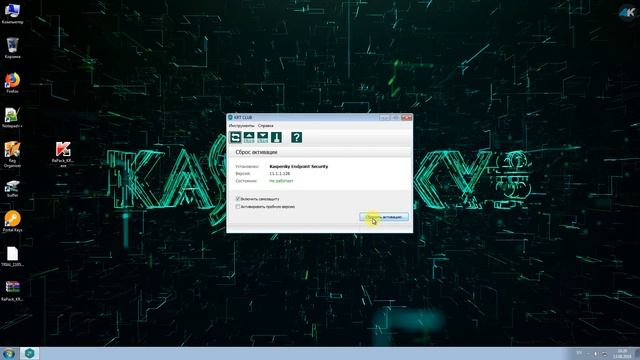The height and width of the screenshot is (360, 640).
Task: Minimize the KRT CLUB window
Action: pyautogui.click(x=384, y=118)
